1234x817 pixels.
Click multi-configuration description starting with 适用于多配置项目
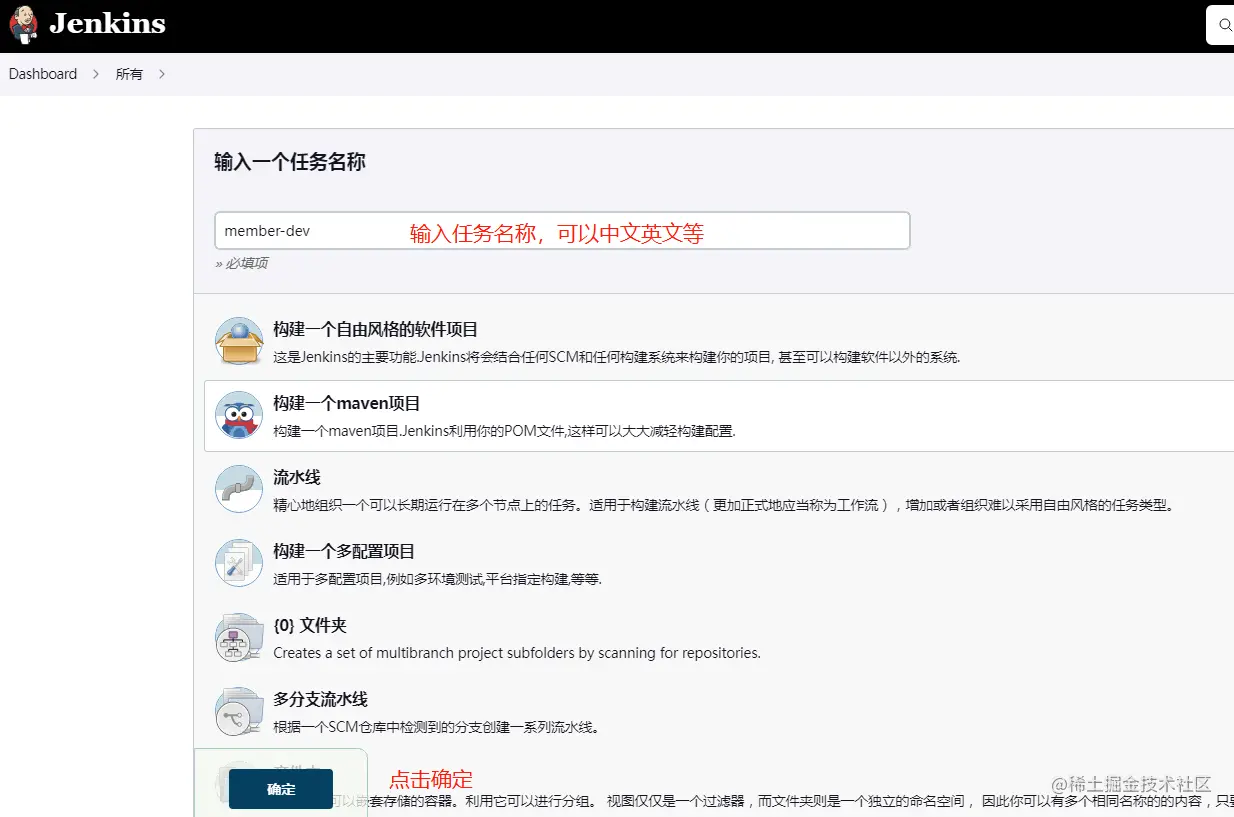point(438,579)
